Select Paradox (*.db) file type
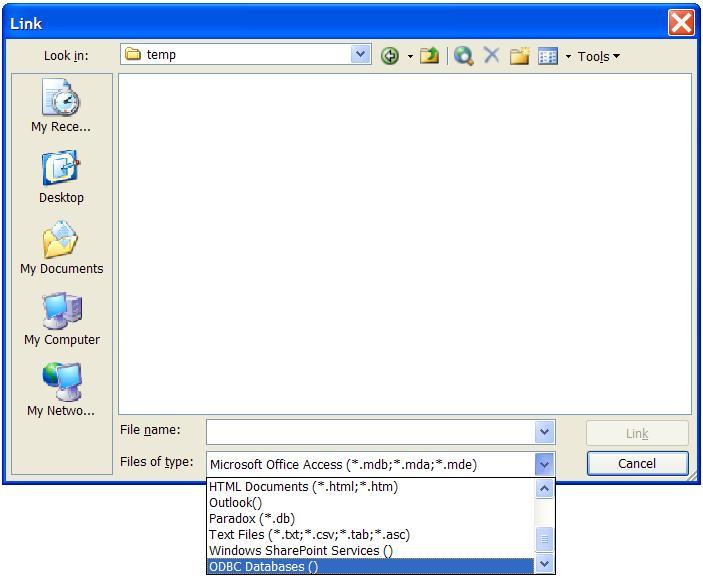This screenshot has width=703, height=579. pos(371,519)
